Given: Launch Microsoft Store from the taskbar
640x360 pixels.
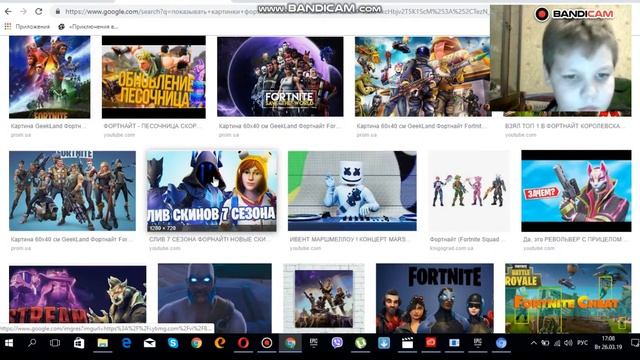Looking at the screenshot, I should click(x=79, y=343).
